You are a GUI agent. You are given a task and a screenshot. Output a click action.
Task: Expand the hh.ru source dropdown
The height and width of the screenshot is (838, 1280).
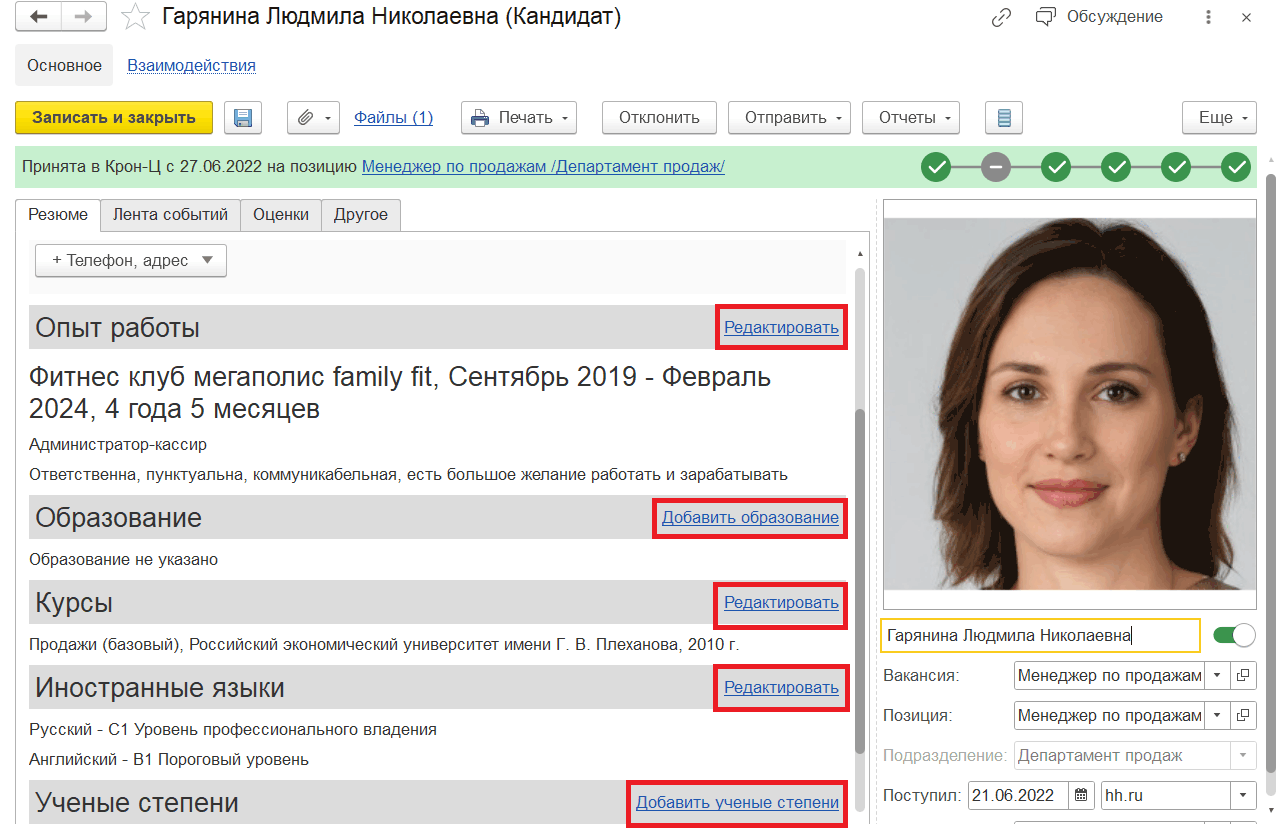pyautogui.click(x=1243, y=796)
